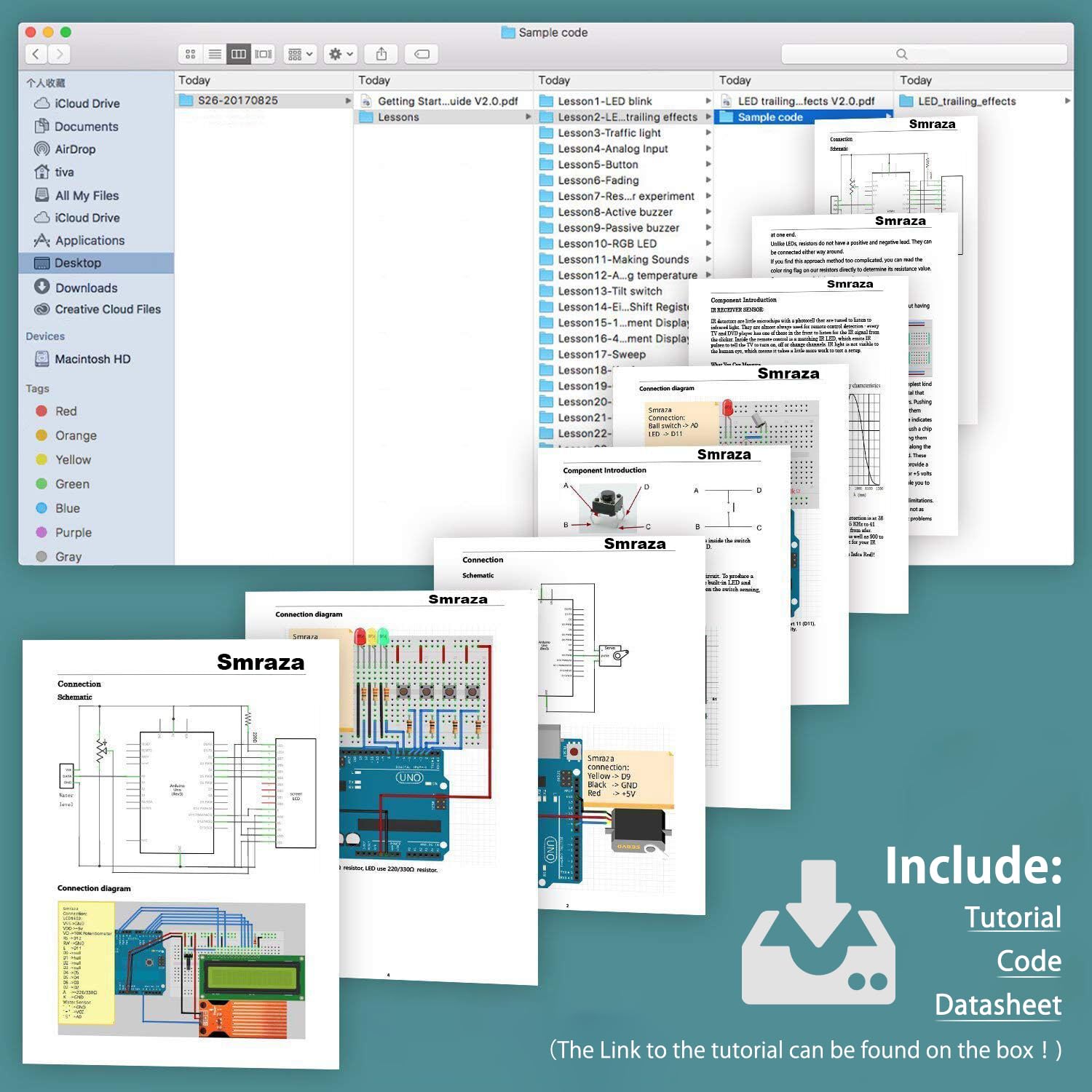The width and height of the screenshot is (1092, 1092).
Task: Open Getting Start guide V2.0 PDF
Action: pyautogui.click(x=447, y=101)
